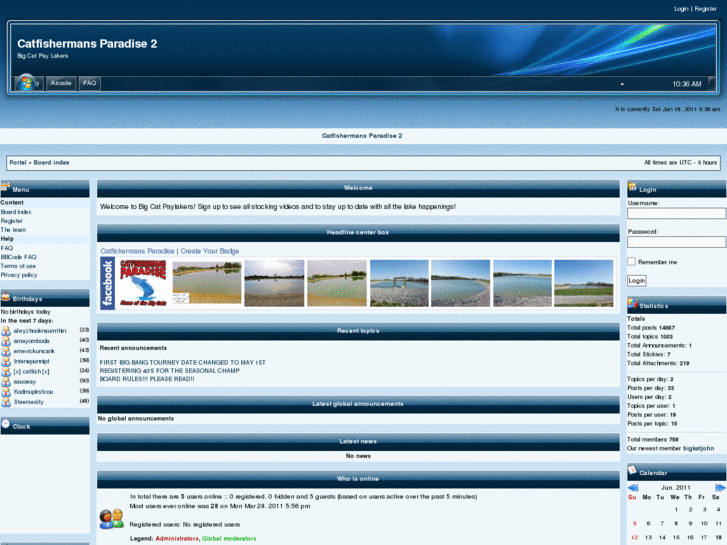The width and height of the screenshot is (727, 545).
Task: Open Terms of use in sidebar
Action: (x=18, y=266)
